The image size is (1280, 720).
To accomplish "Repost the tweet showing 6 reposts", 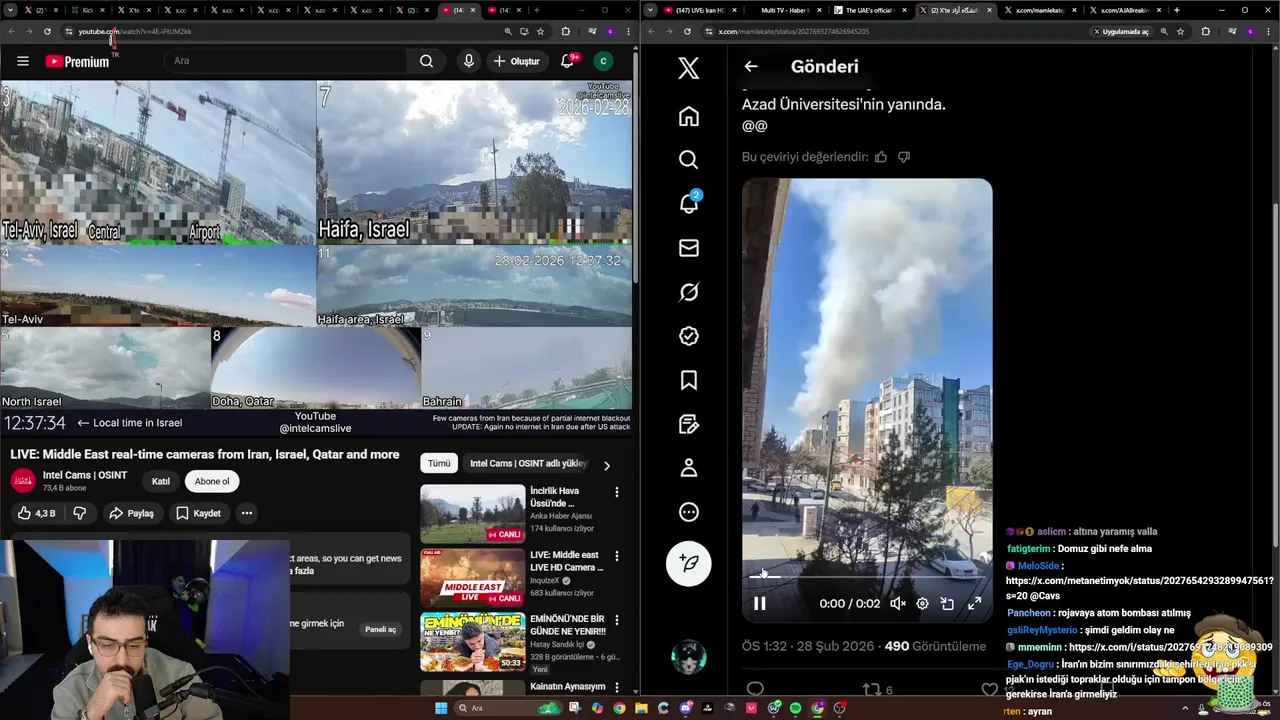I will pyautogui.click(x=877, y=689).
